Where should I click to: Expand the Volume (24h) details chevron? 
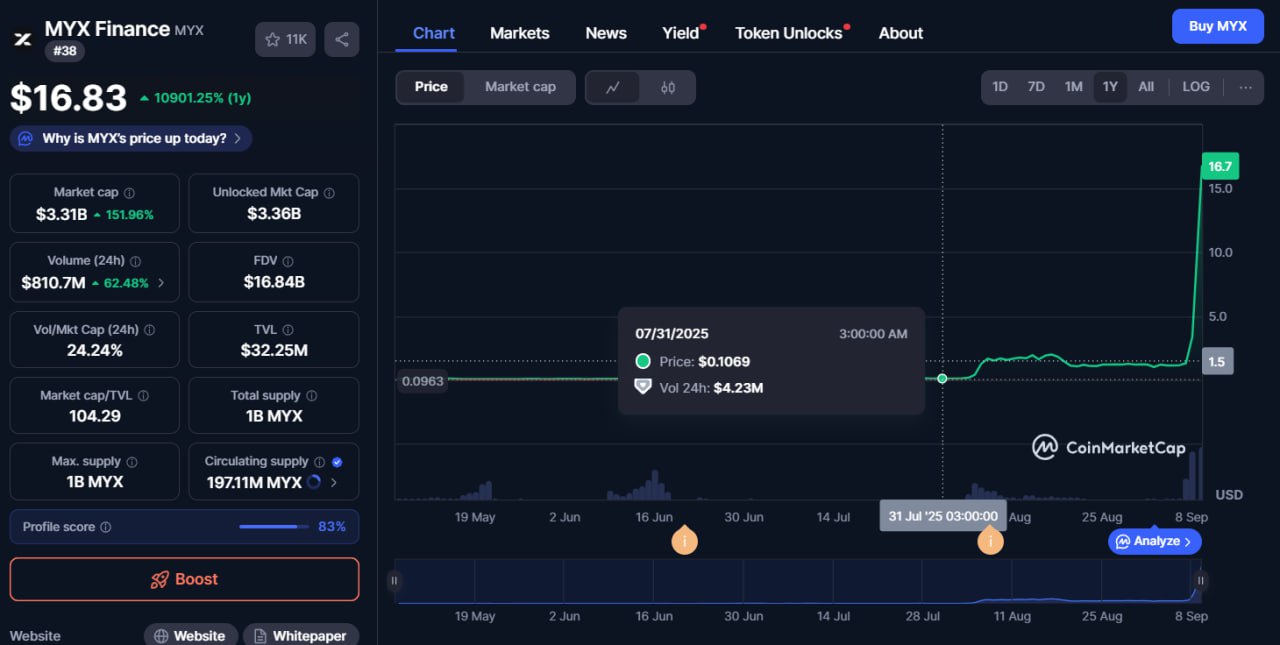[161, 283]
